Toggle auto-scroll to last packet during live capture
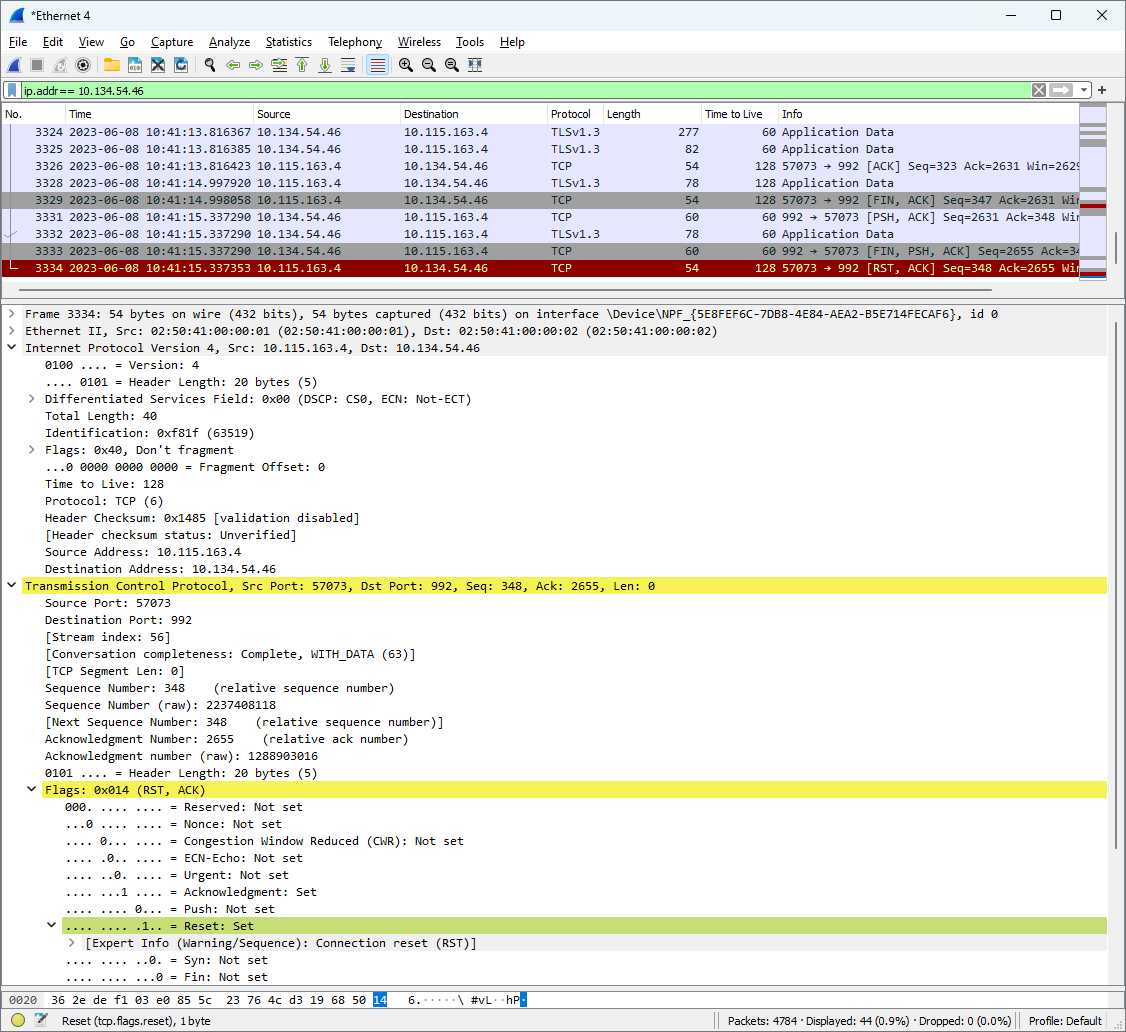Image resolution: width=1126 pixels, height=1032 pixels. (x=348, y=65)
